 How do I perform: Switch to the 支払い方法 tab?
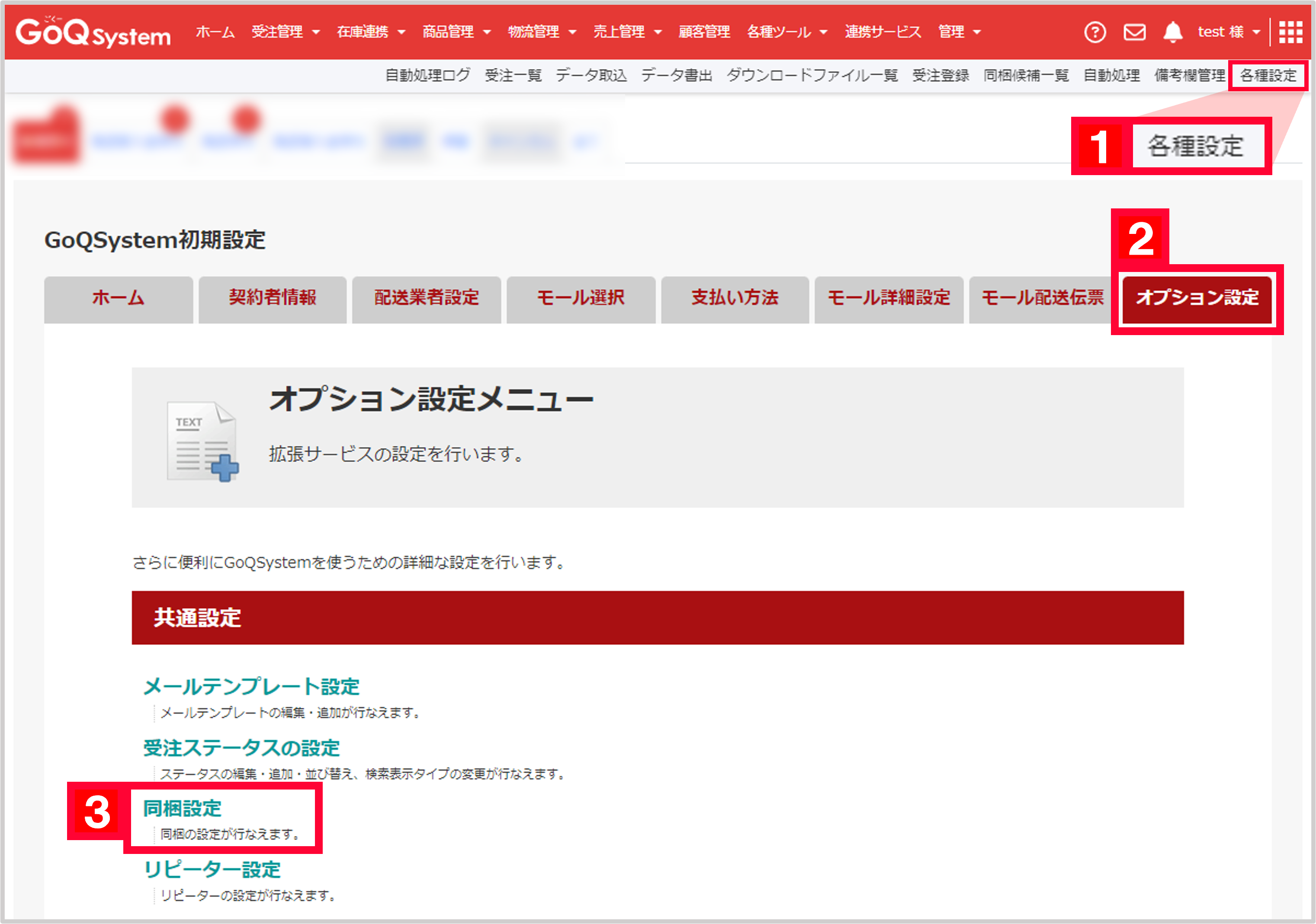click(735, 299)
